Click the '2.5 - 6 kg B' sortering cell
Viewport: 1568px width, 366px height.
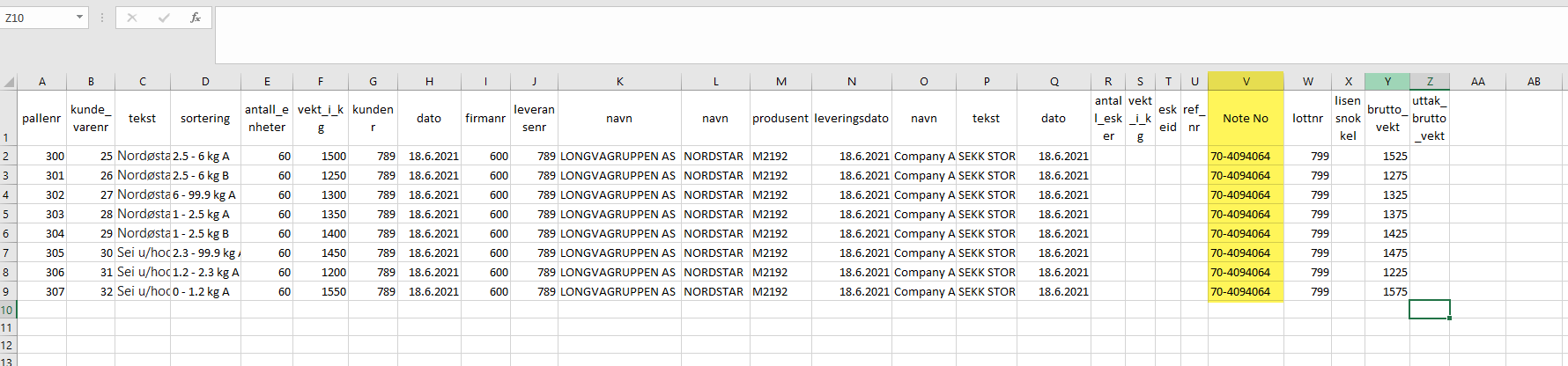coord(204,176)
